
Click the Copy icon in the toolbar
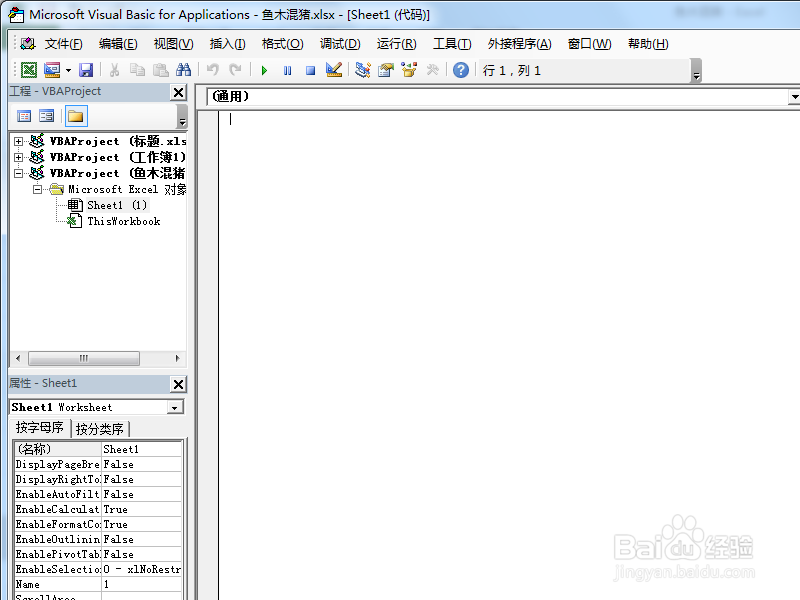[137, 69]
